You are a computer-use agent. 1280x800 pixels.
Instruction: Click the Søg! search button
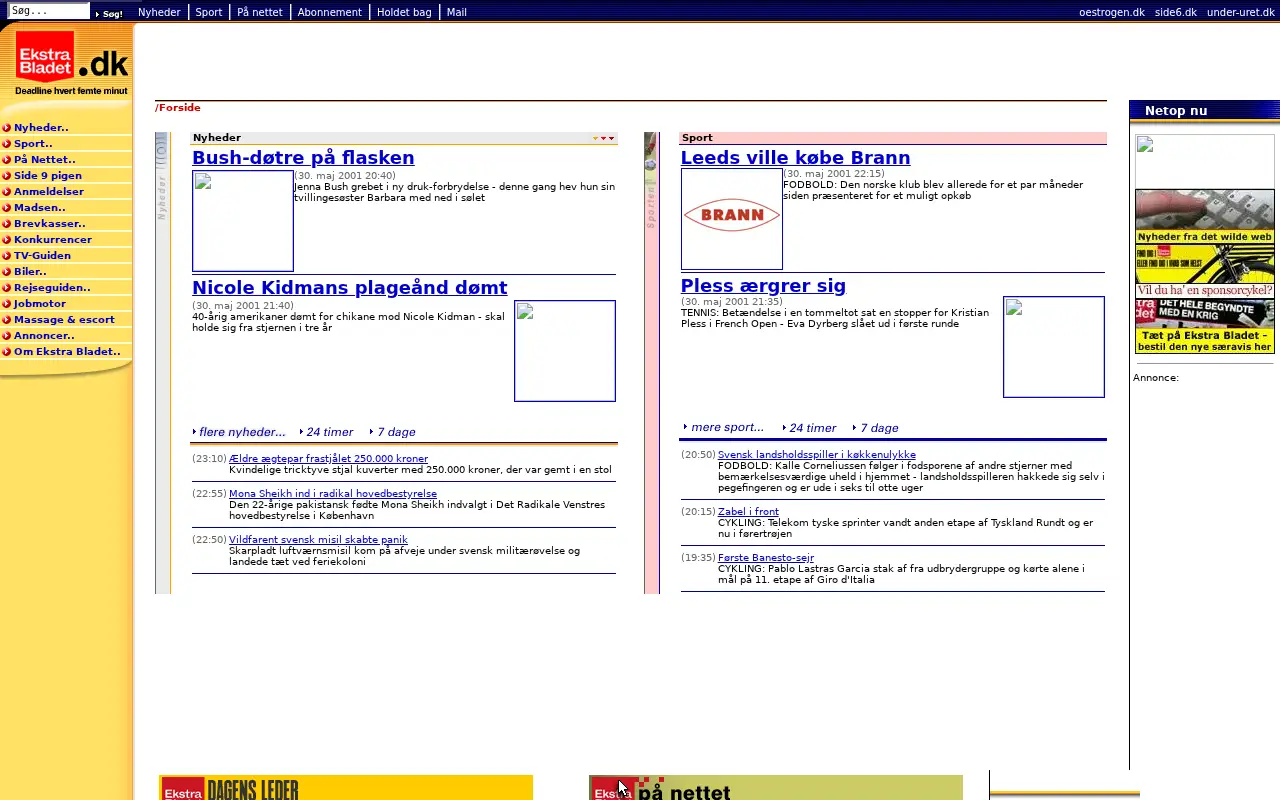click(110, 13)
